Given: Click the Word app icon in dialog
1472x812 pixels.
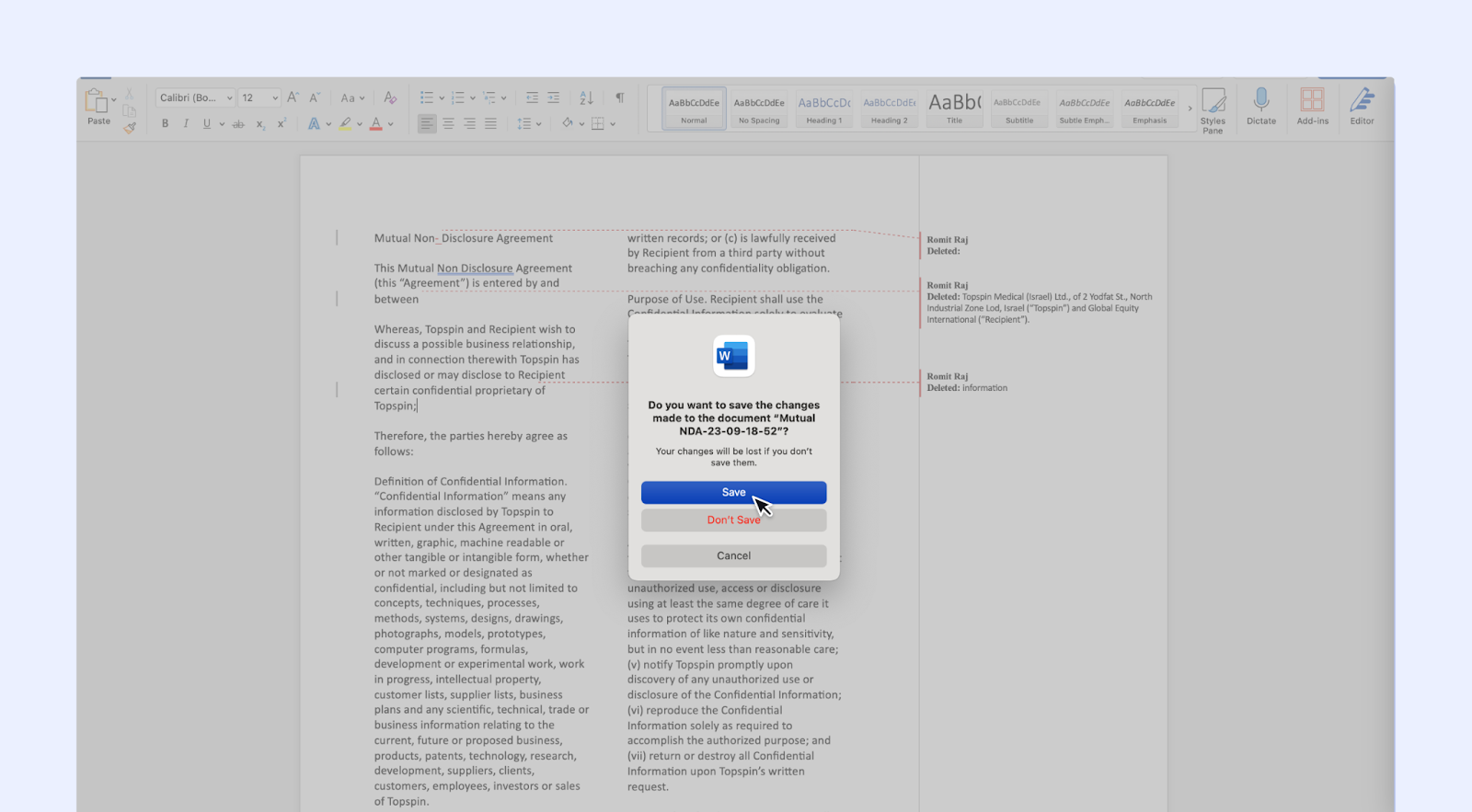Looking at the screenshot, I should (x=734, y=356).
